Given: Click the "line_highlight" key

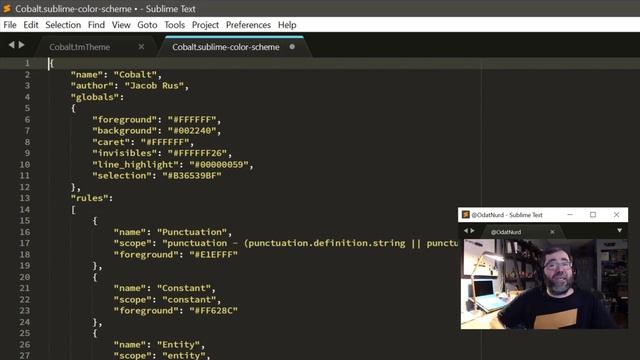Looking at the screenshot, I should 135,164.
